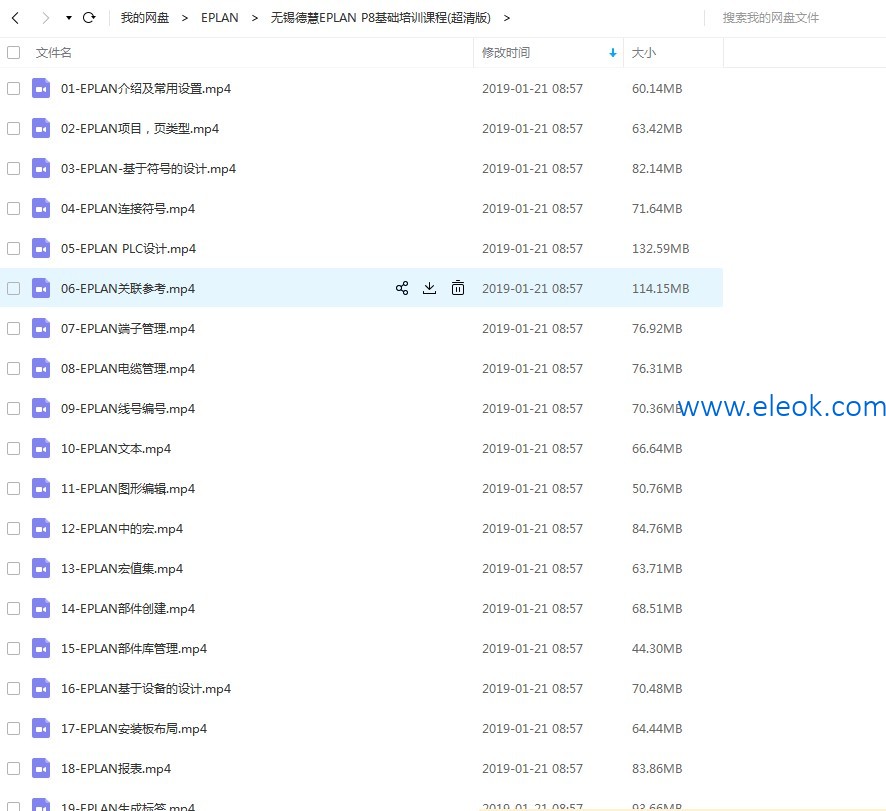Open file name 12-EPLAN中的宏.mp4

coord(122,528)
